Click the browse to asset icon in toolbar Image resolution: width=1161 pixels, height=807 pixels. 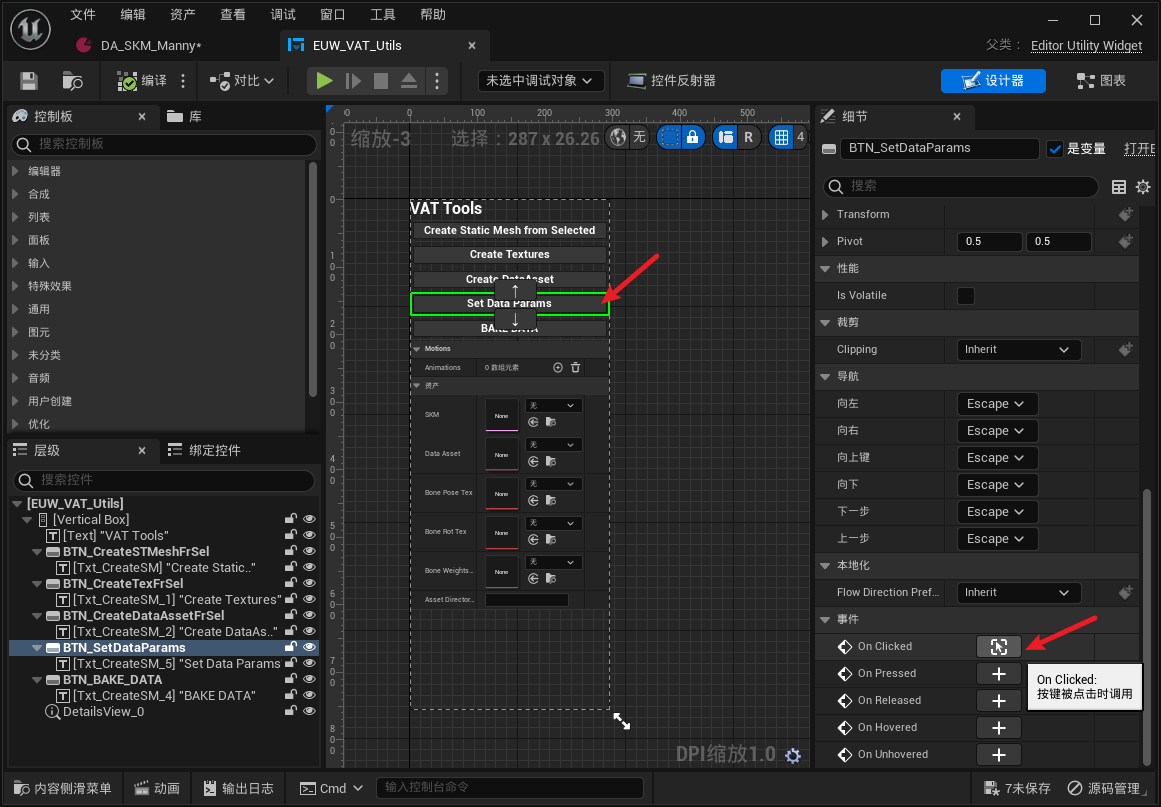click(72, 81)
